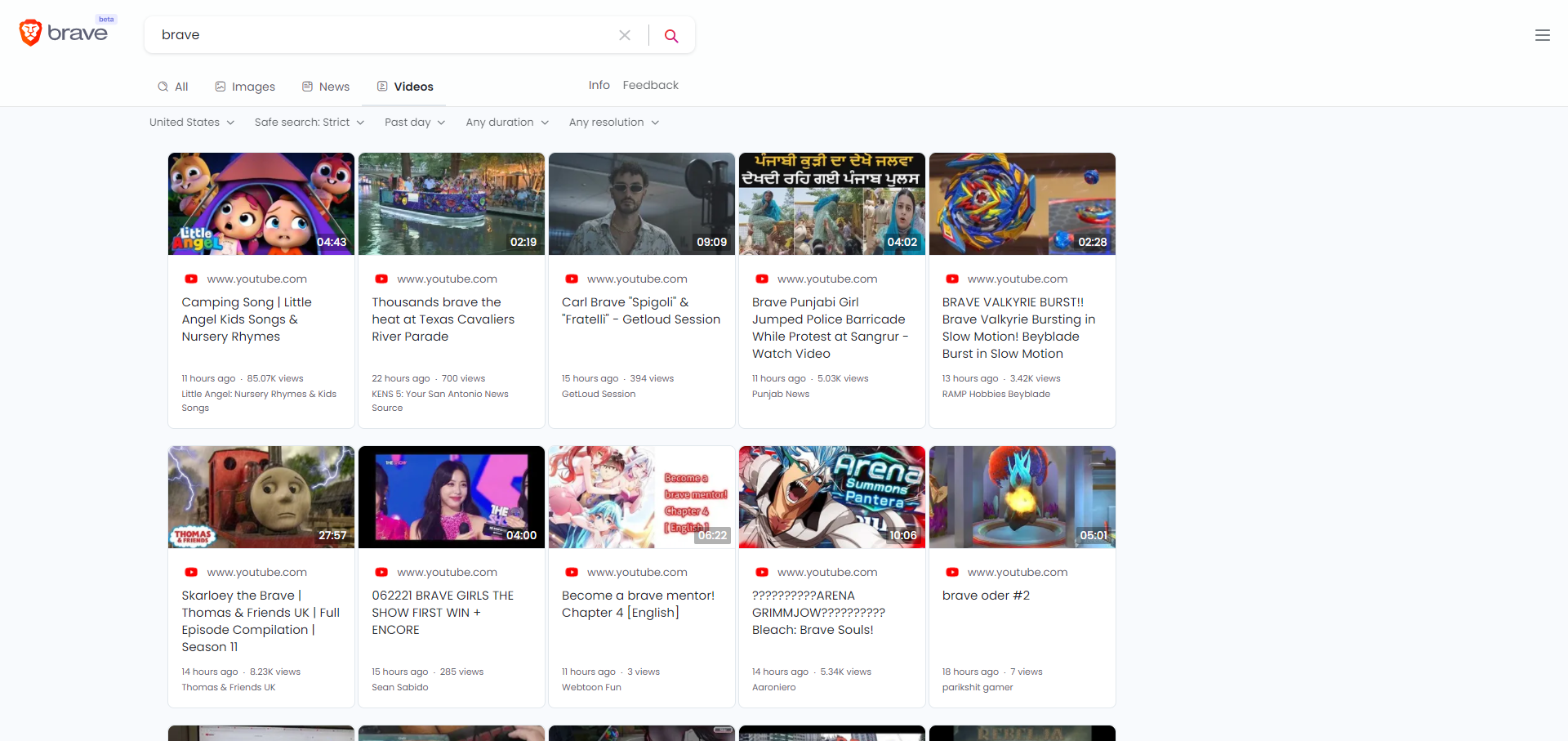The height and width of the screenshot is (741, 1568).
Task: Click channel name RAMP Hobbies Beyblade
Action: pos(996,394)
